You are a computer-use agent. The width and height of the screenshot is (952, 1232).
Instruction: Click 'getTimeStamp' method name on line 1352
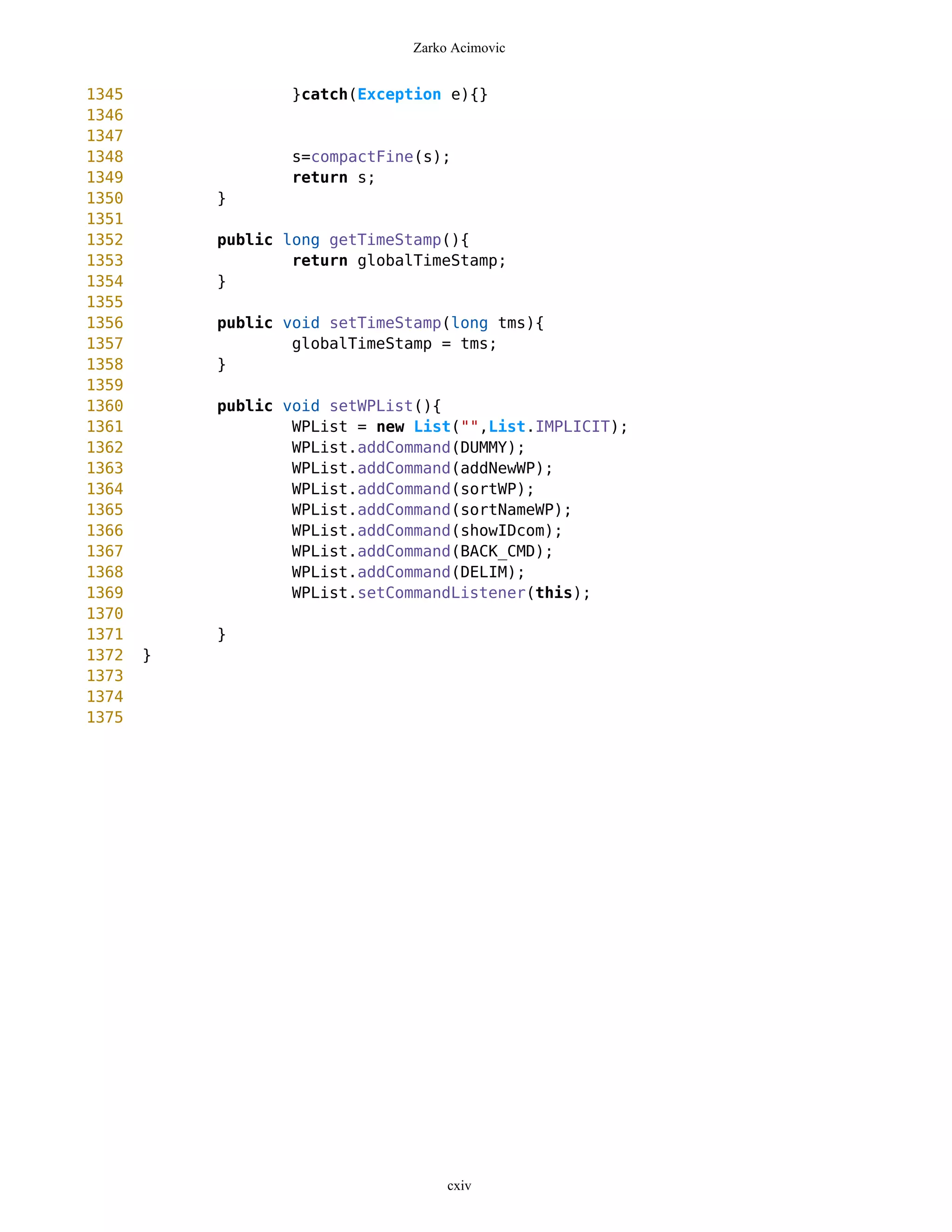coord(385,240)
